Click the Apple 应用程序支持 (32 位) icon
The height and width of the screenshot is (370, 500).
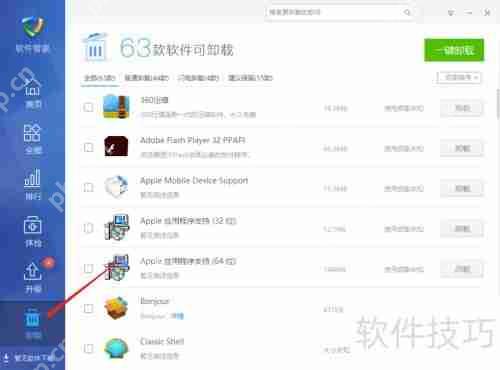tap(117, 227)
